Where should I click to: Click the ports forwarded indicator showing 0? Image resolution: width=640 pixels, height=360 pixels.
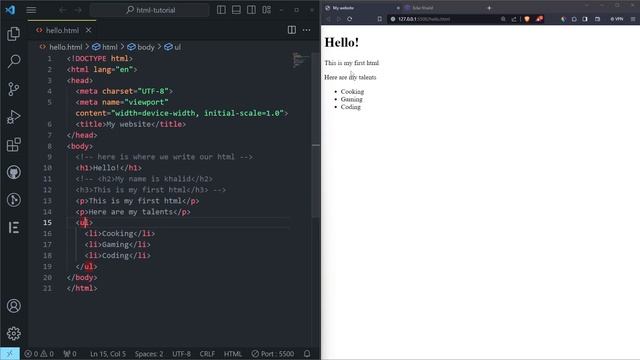pos(70,354)
